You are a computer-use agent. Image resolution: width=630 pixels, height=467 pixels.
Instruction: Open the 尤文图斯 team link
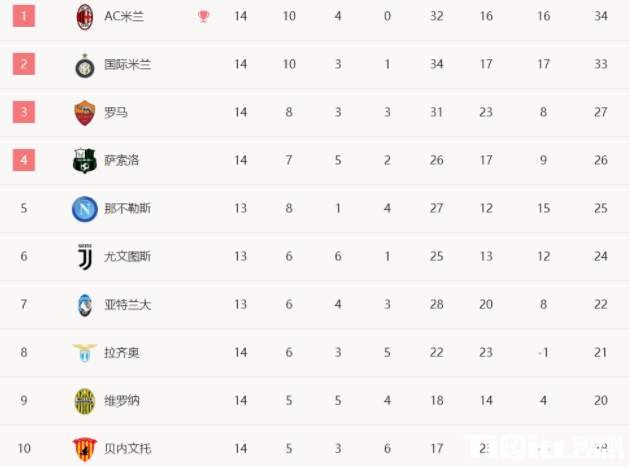point(128,256)
